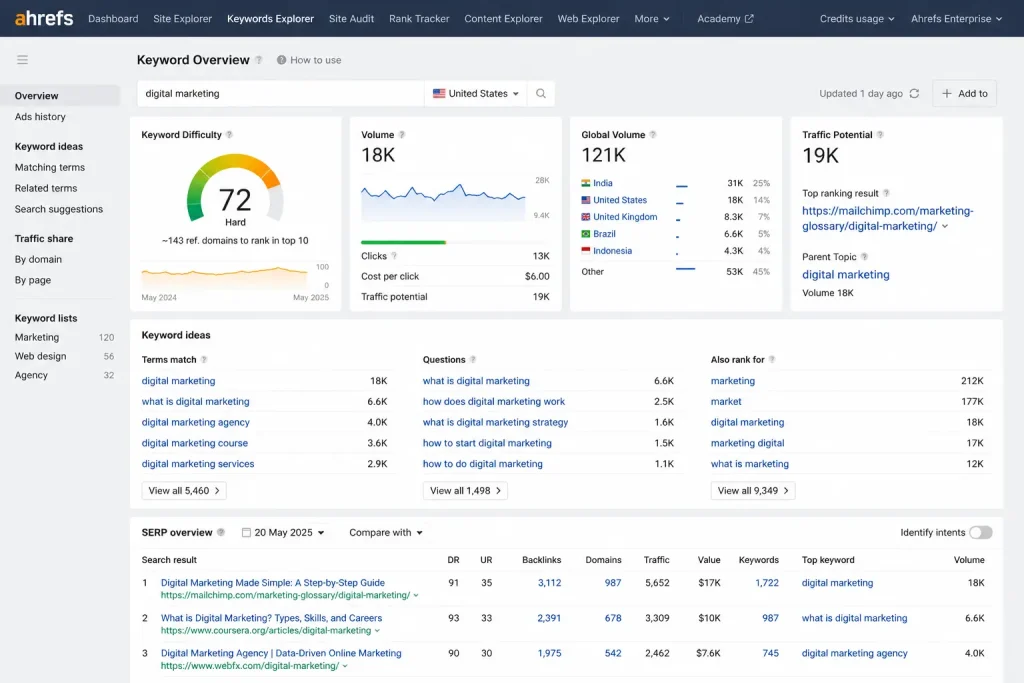Click the India flag icon
1024x683 pixels.
[x=586, y=183]
